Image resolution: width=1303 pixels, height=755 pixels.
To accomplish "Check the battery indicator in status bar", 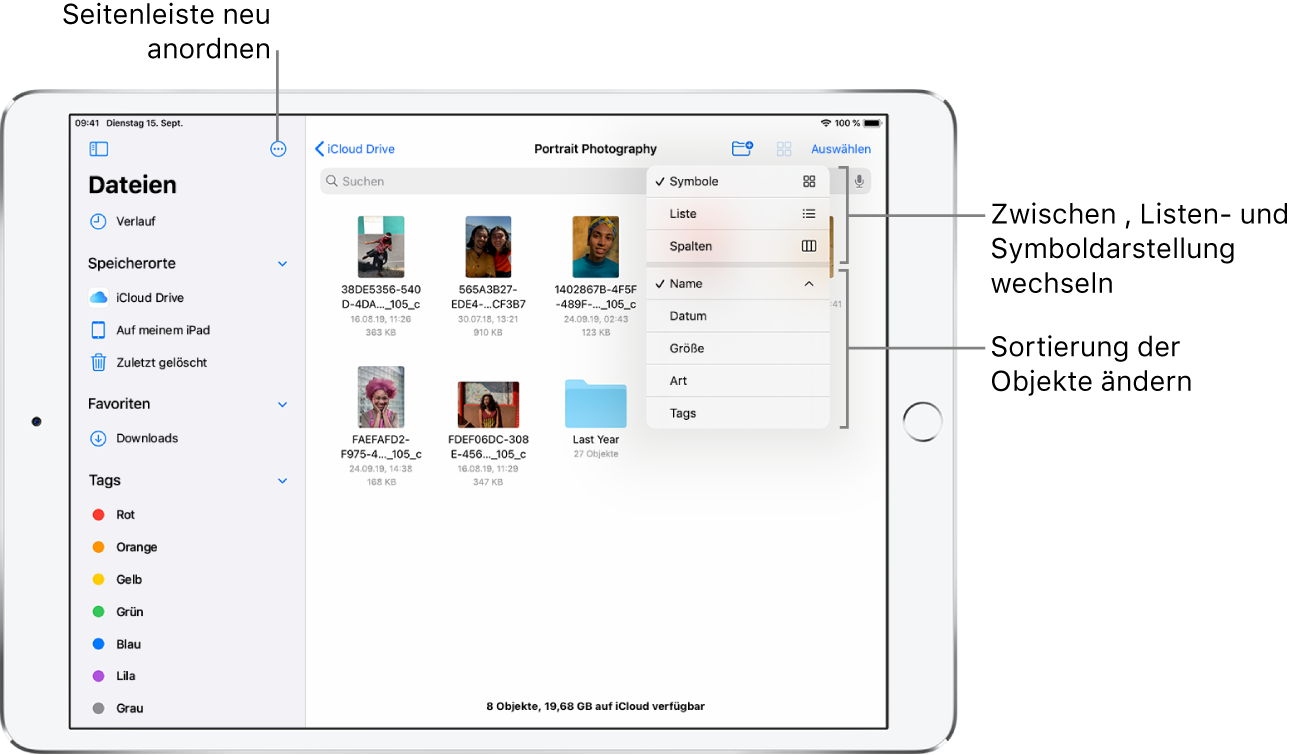I will pyautogui.click(x=873, y=123).
